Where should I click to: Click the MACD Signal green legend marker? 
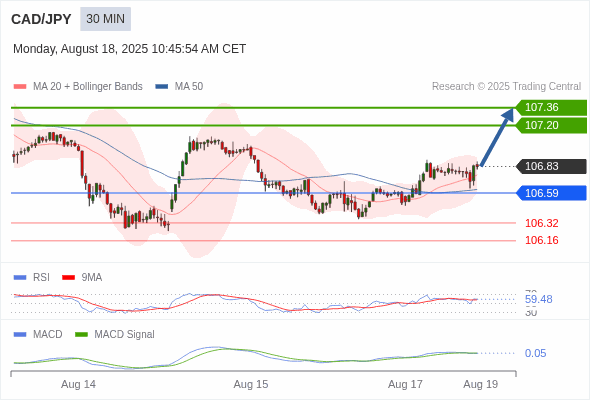(x=81, y=335)
